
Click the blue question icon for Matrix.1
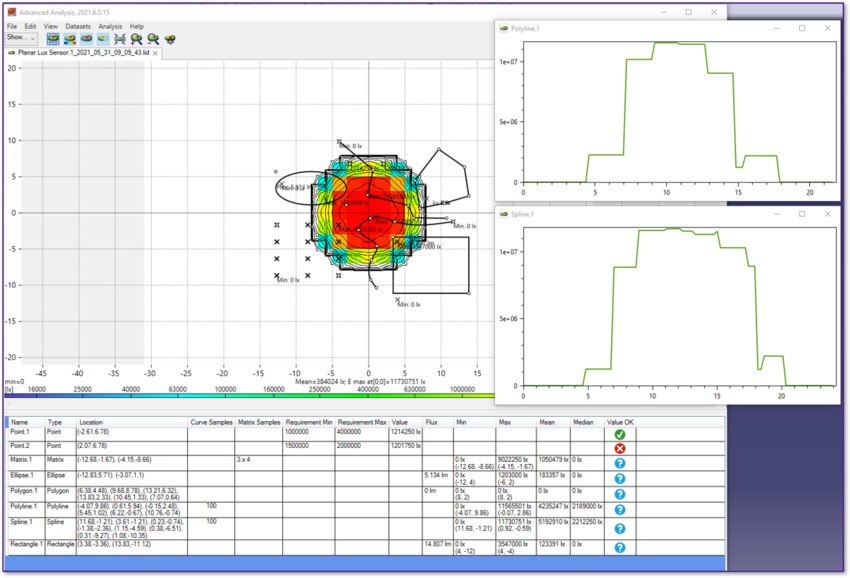[619, 461]
